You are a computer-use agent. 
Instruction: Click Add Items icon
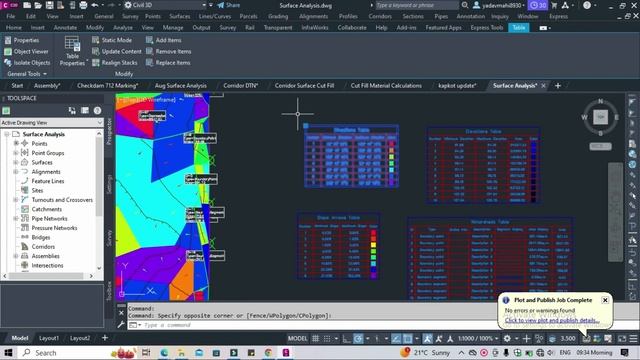pyautogui.click(x=149, y=40)
